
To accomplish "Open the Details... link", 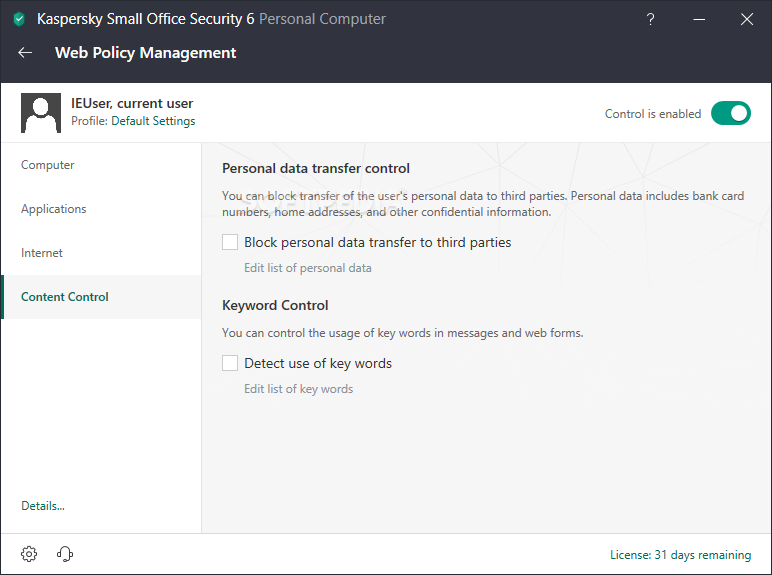I will pyautogui.click(x=43, y=506).
